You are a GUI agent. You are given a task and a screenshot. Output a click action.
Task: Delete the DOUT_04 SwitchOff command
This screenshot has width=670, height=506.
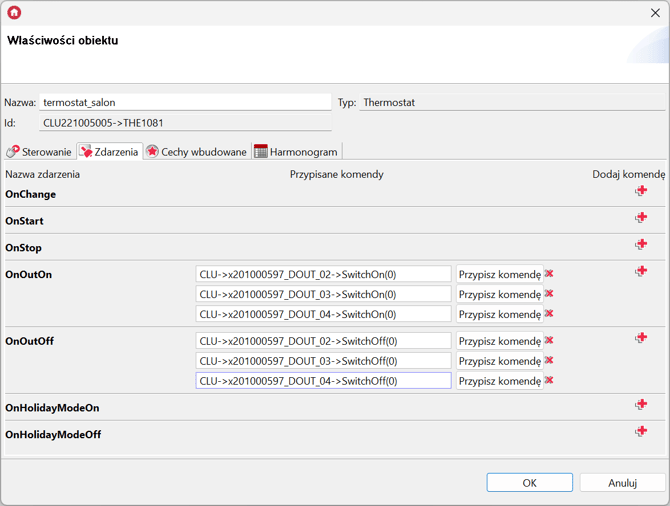point(549,381)
